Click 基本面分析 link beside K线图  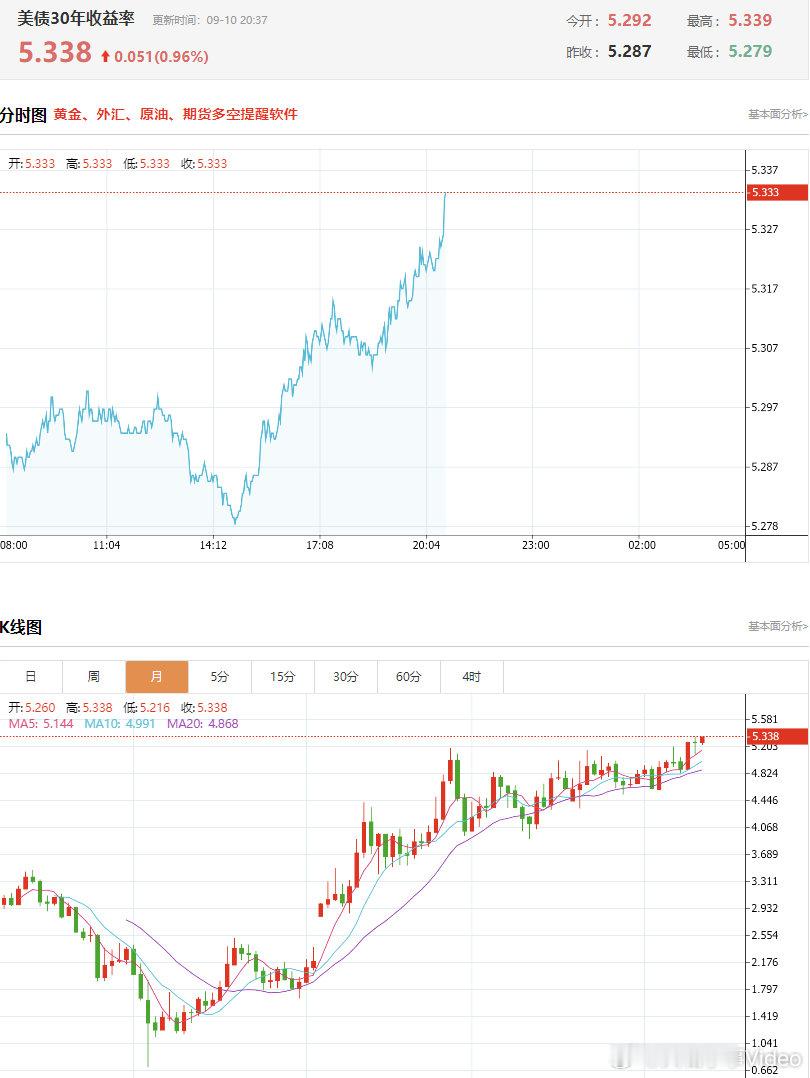point(778,626)
